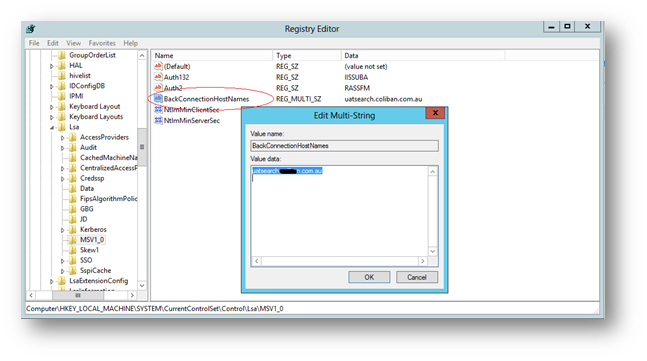Open the Edit menu
The image size is (647, 361).
click(x=53, y=43)
